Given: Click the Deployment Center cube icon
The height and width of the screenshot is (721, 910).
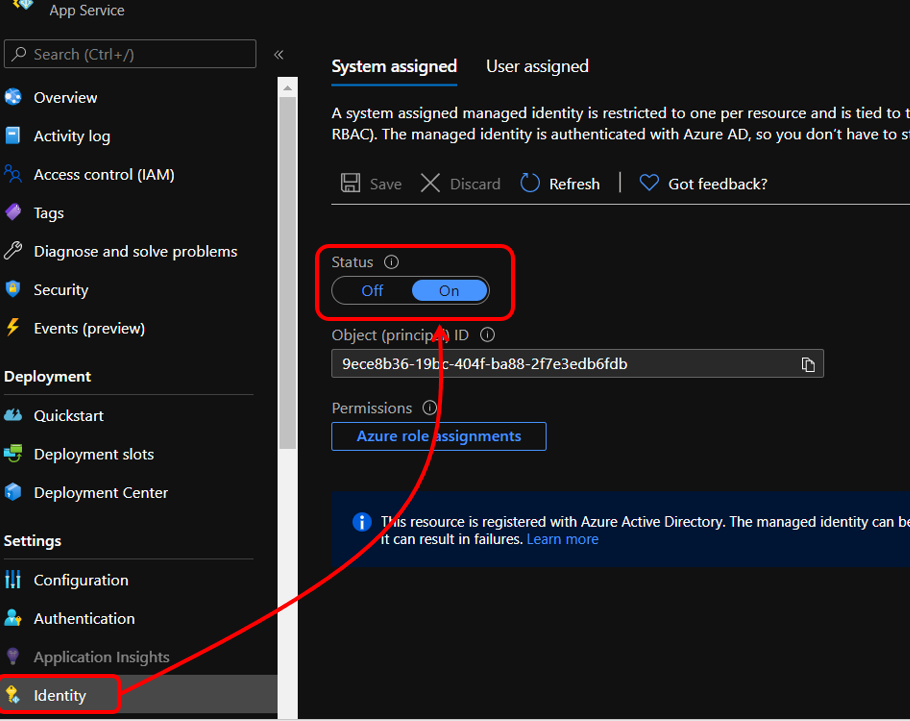Looking at the screenshot, I should [13, 492].
